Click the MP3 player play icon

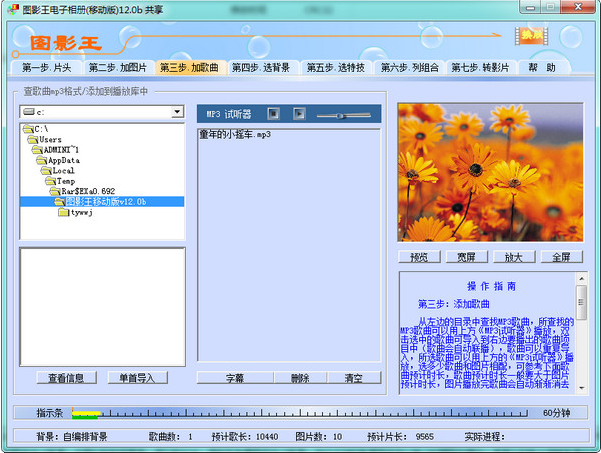[299, 114]
